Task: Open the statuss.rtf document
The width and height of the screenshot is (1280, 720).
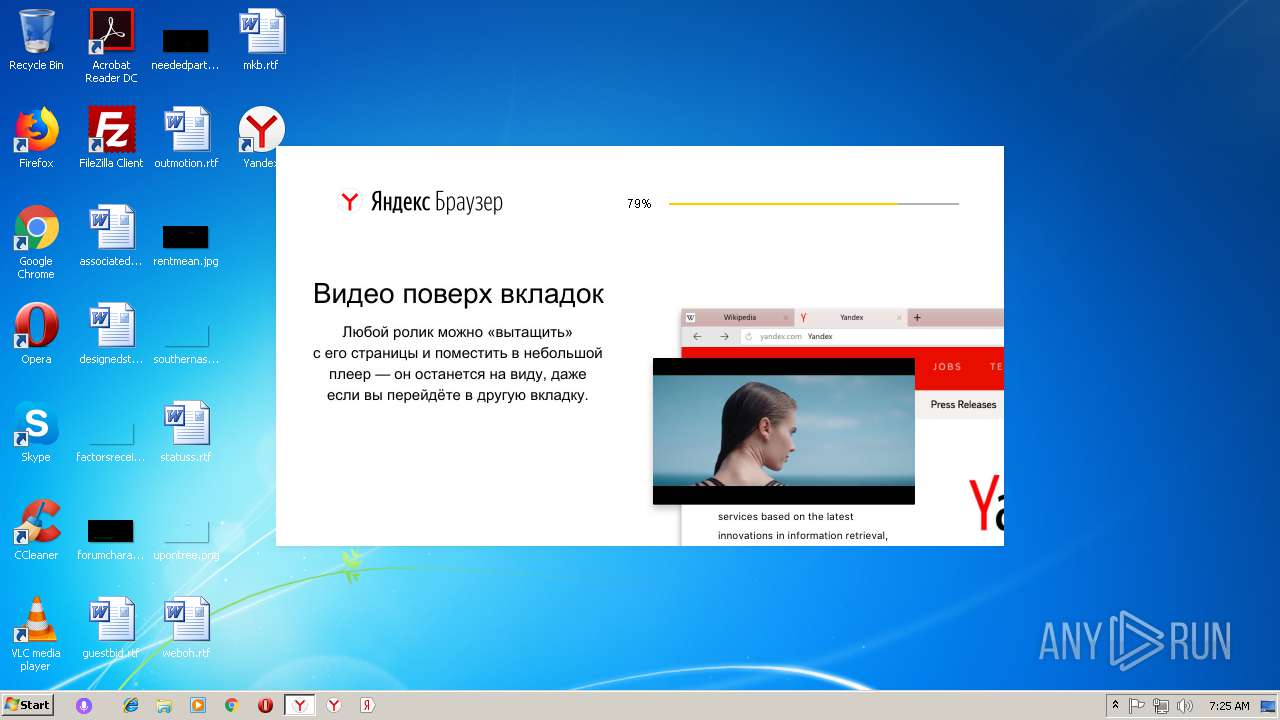Action: (186, 432)
